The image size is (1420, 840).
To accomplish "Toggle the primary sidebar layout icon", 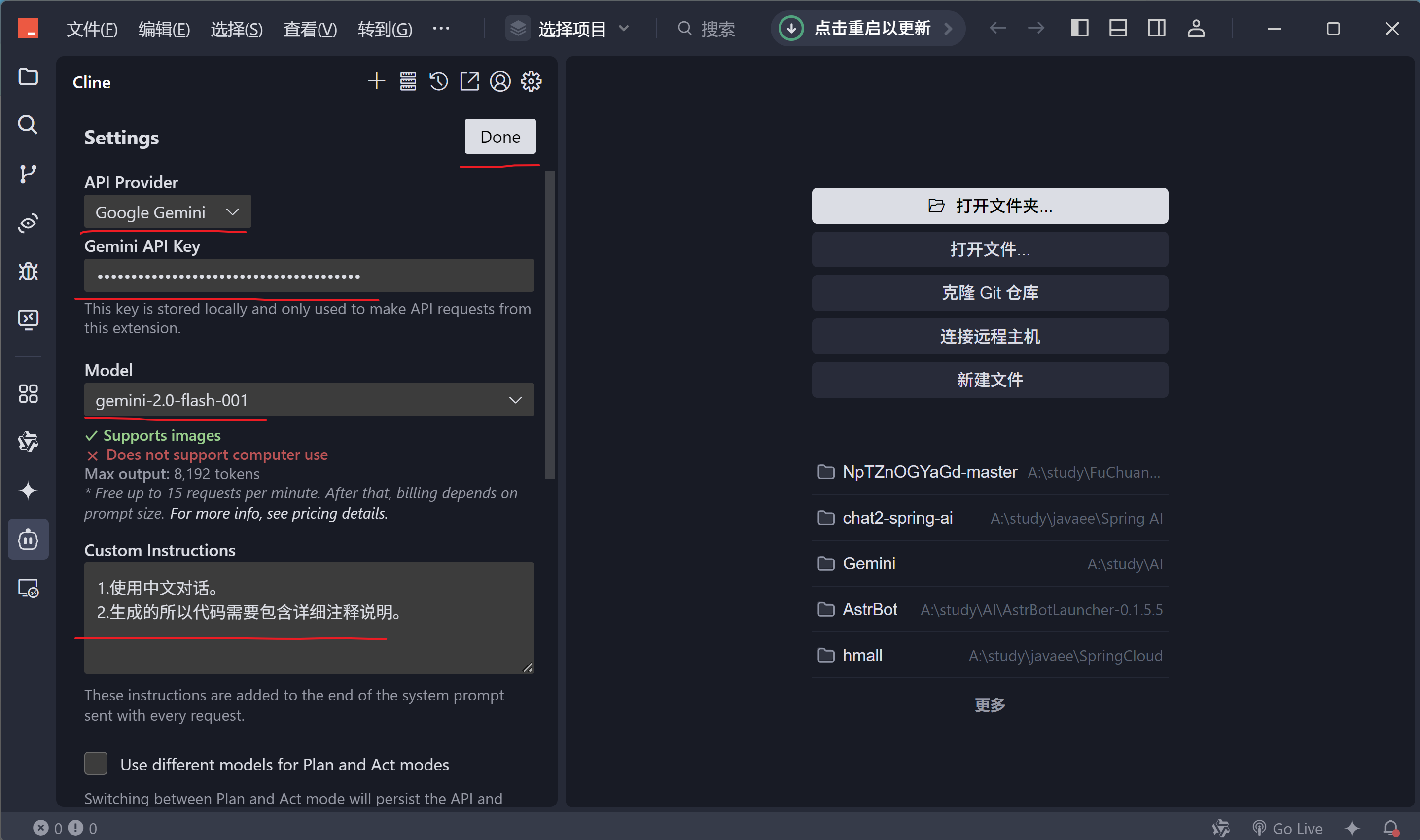I will click(1079, 28).
